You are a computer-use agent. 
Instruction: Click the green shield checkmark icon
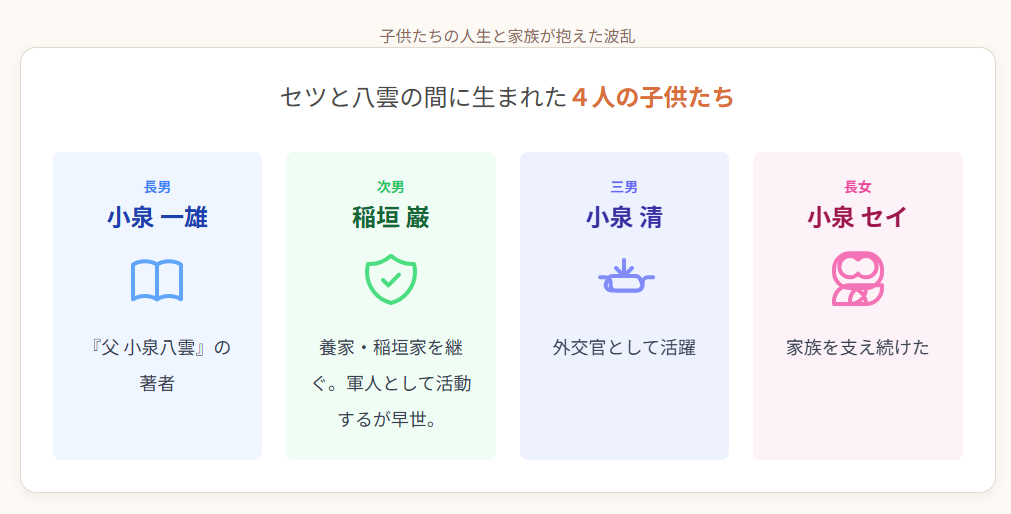[390, 279]
